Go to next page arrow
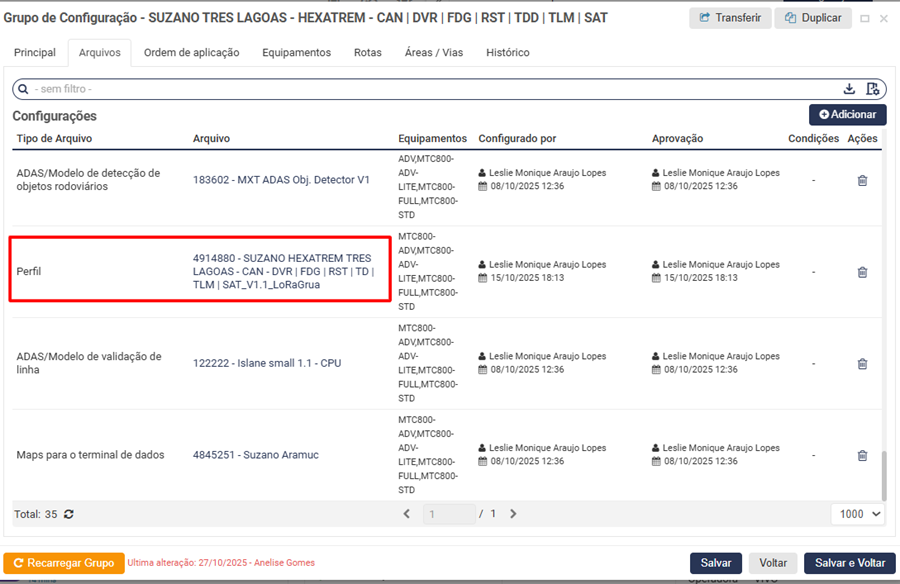This screenshot has width=900, height=584. [513, 514]
